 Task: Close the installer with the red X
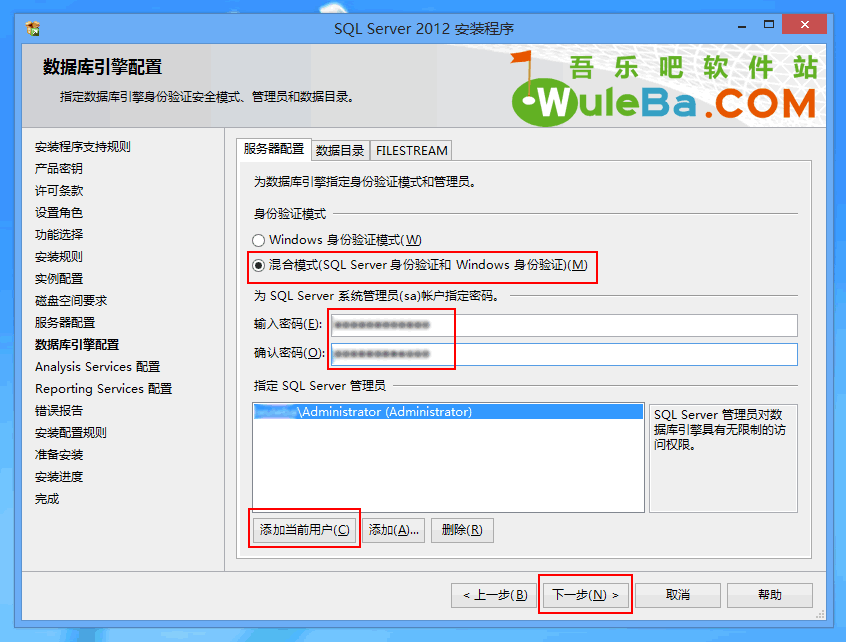click(804, 24)
